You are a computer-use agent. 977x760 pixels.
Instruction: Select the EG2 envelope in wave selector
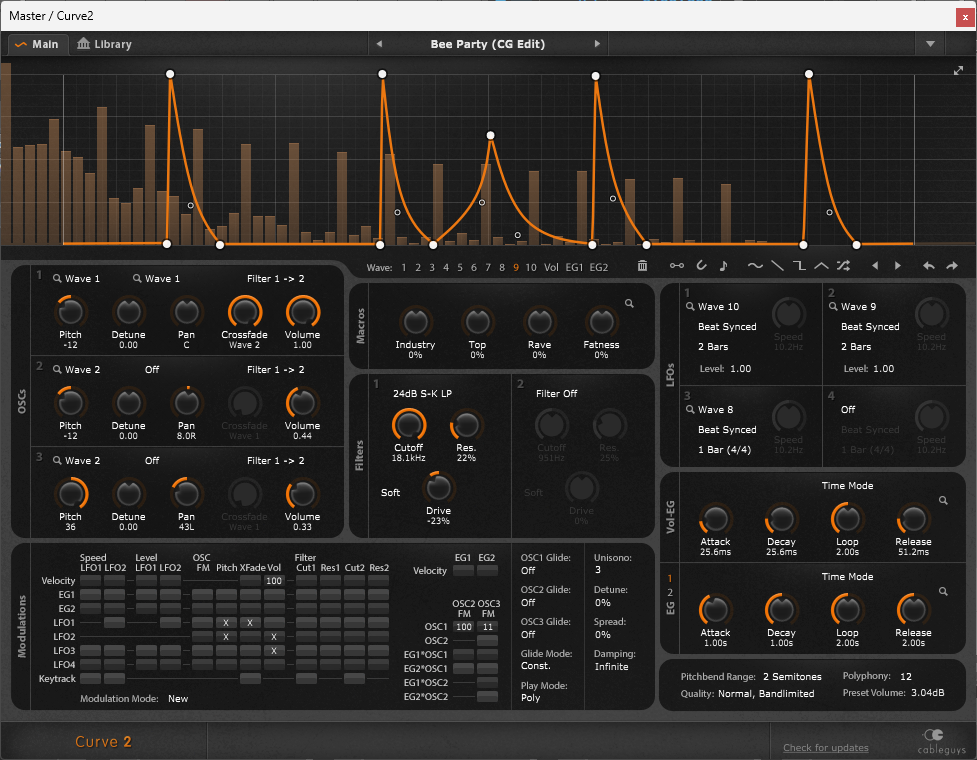click(599, 267)
